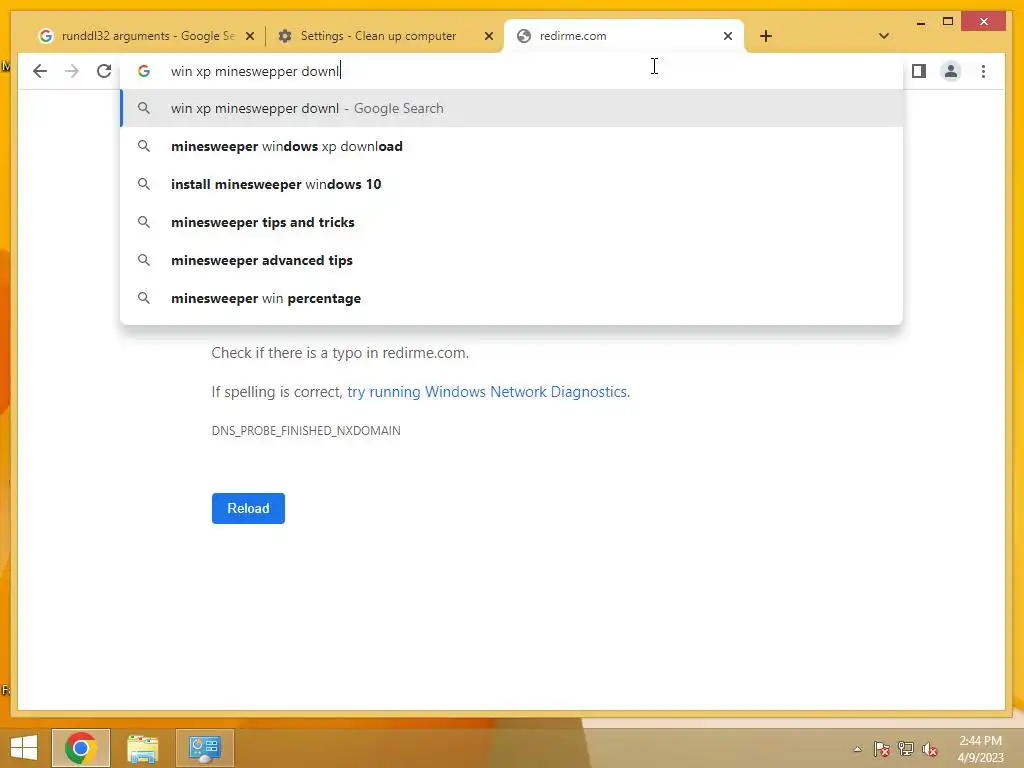Reload the page with the toolbar refresh icon
Screen dimensions: 1024x768
click(104, 71)
